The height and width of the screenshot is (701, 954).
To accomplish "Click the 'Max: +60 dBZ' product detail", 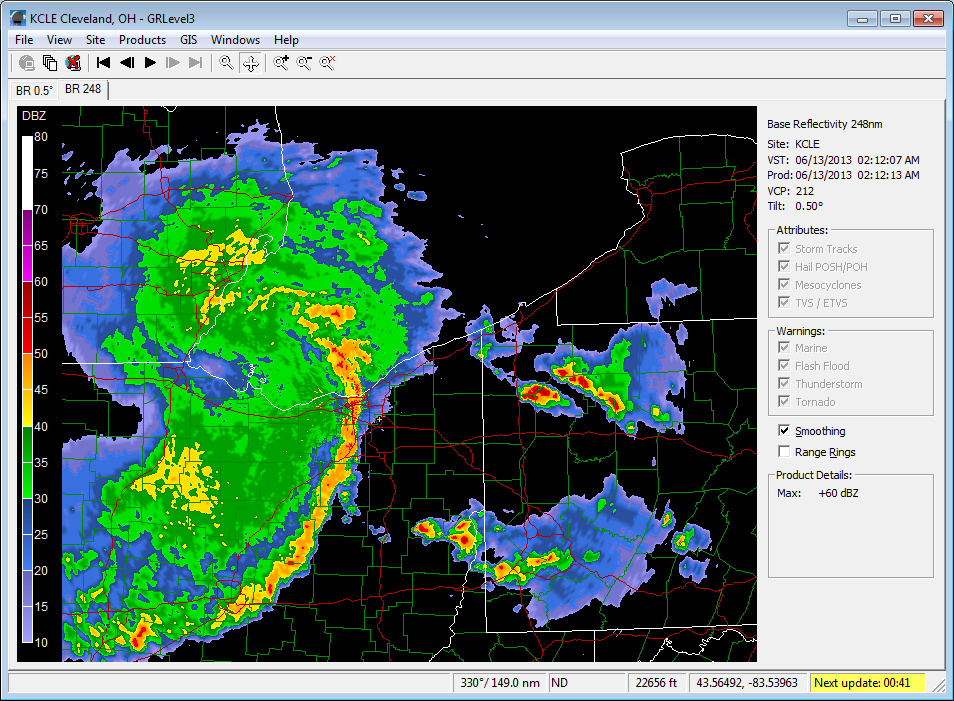I will (x=818, y=493).
